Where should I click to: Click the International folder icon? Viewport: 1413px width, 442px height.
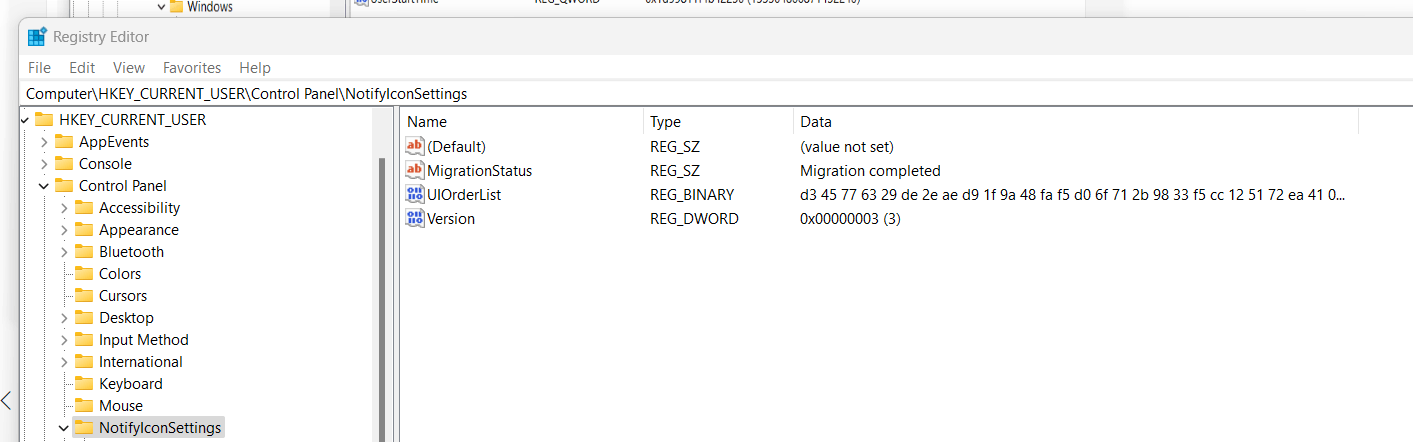pos(84,362)
